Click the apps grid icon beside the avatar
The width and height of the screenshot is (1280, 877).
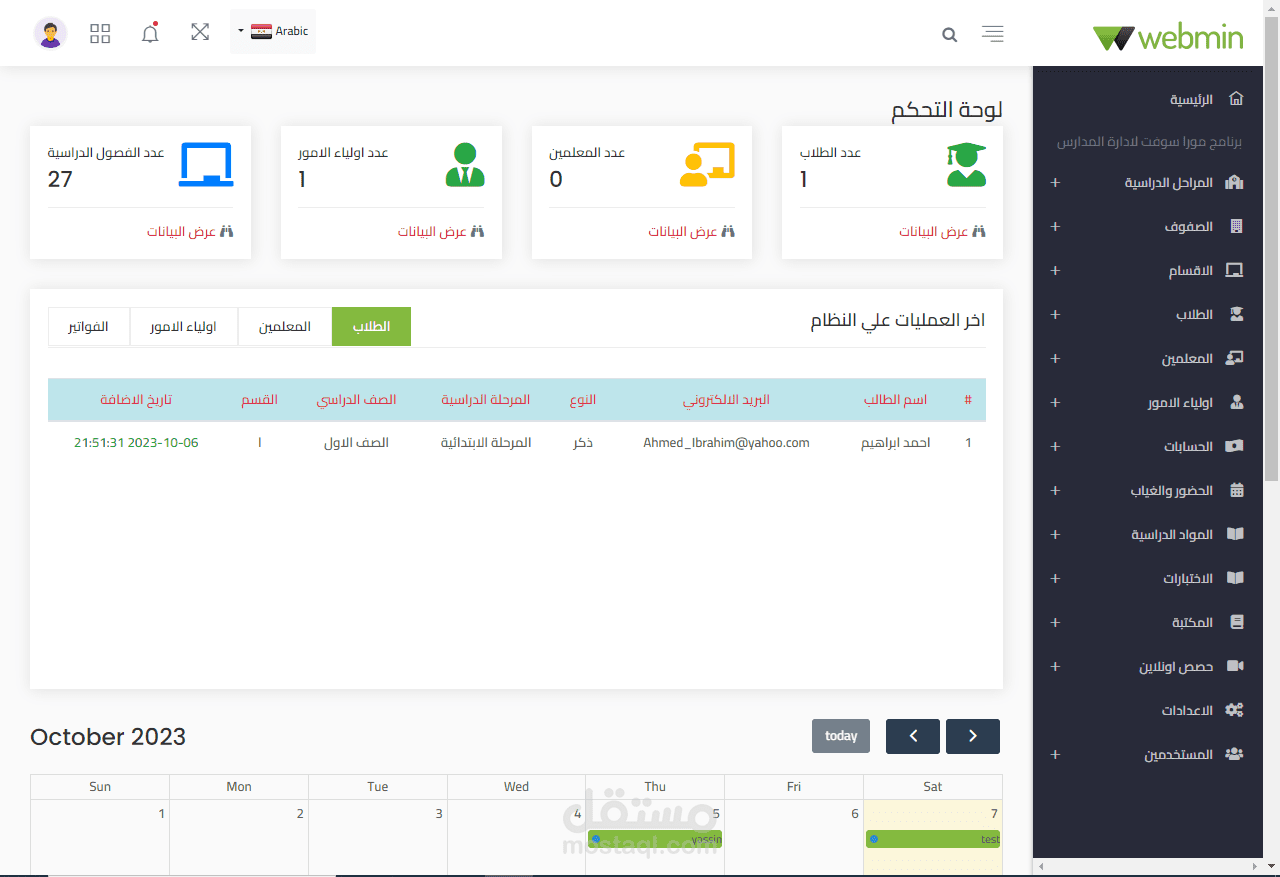100,33
